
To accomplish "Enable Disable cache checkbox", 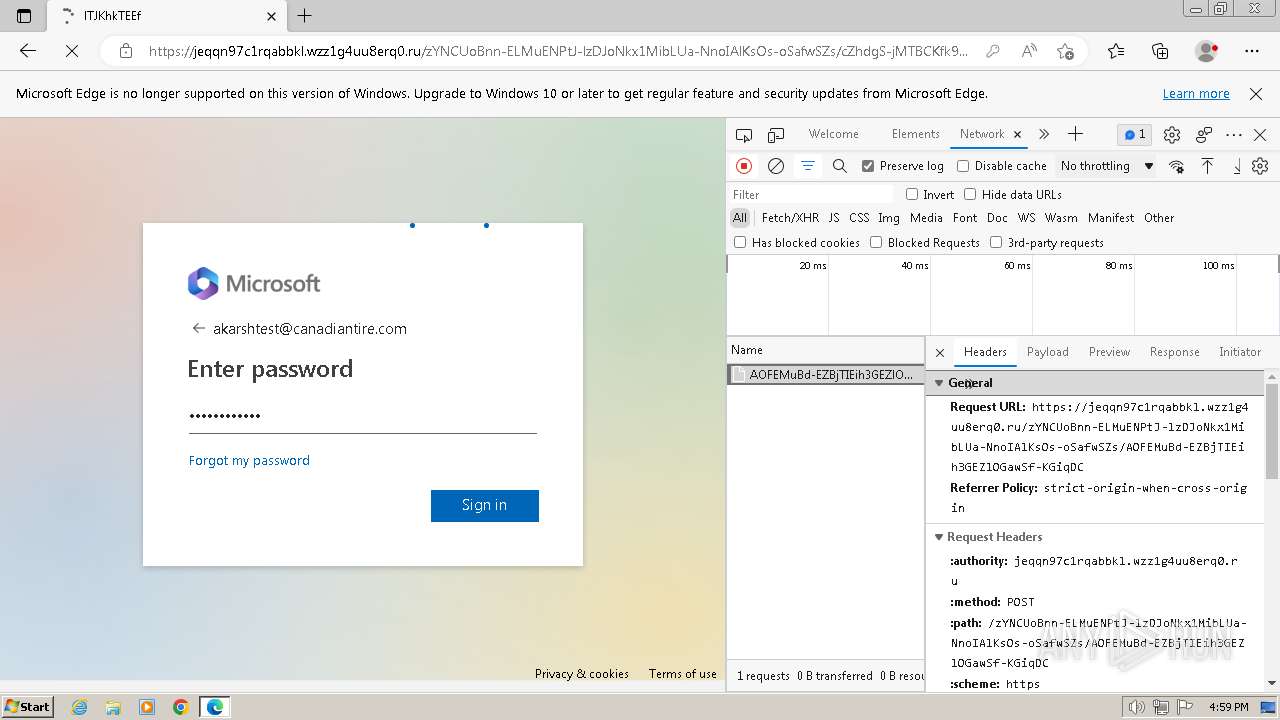I will tap(963, 166).
